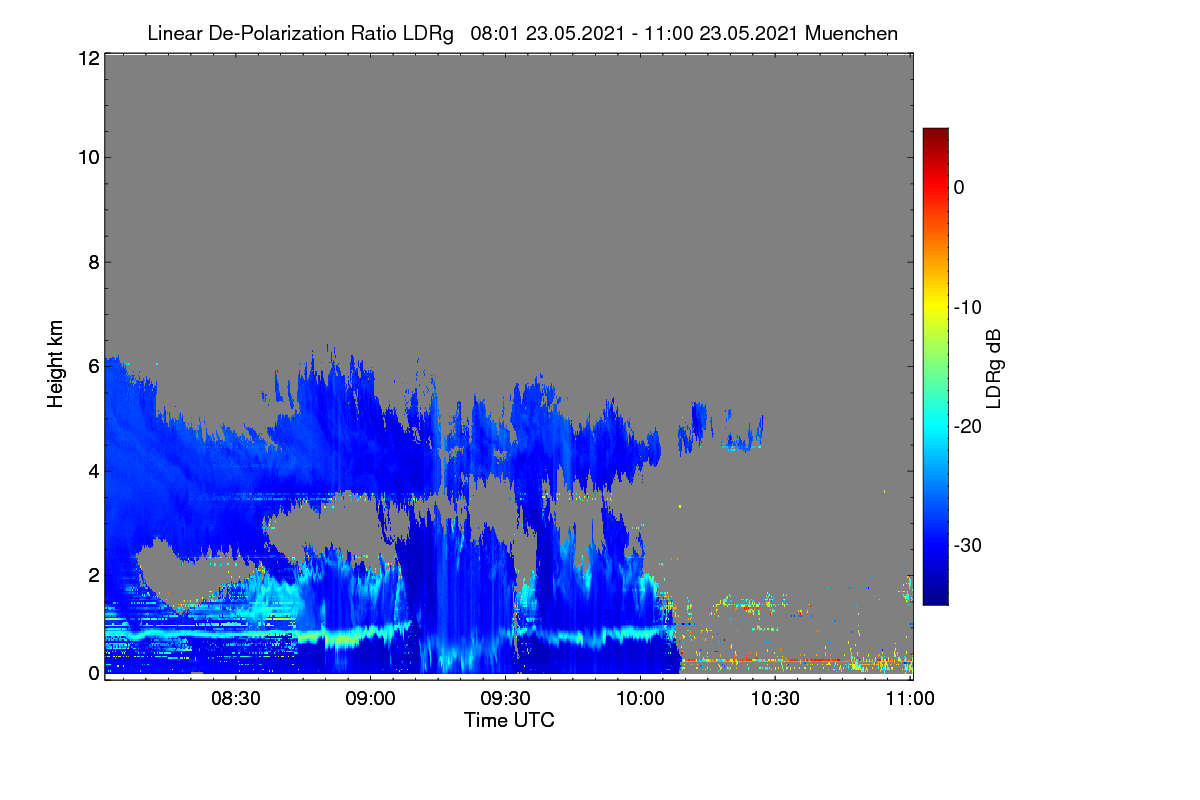Click the 10:30 time axis label

[x=776, y=699]
